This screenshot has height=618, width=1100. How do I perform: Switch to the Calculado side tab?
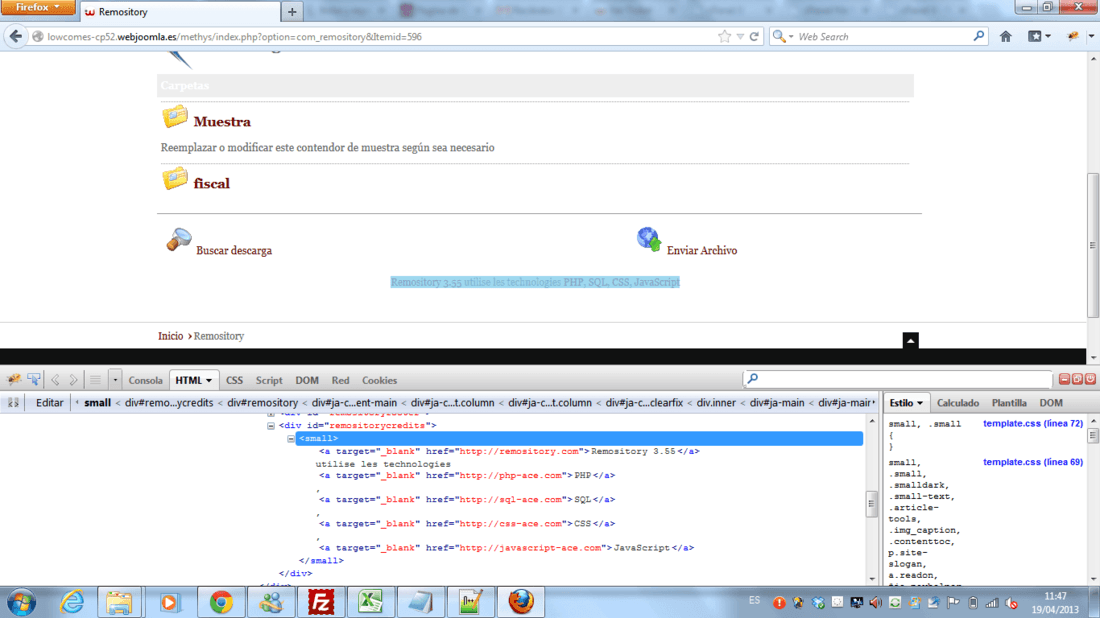(958, 403)
